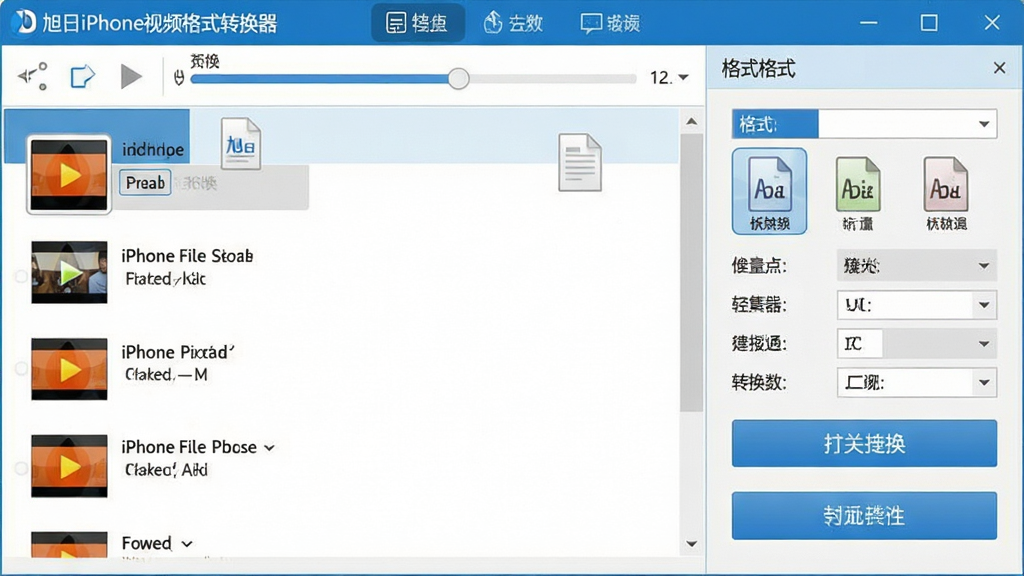This screenshot has width=1024, height=576.
Task: Click the bottom blue button in side panel
Action: point(864,516)
